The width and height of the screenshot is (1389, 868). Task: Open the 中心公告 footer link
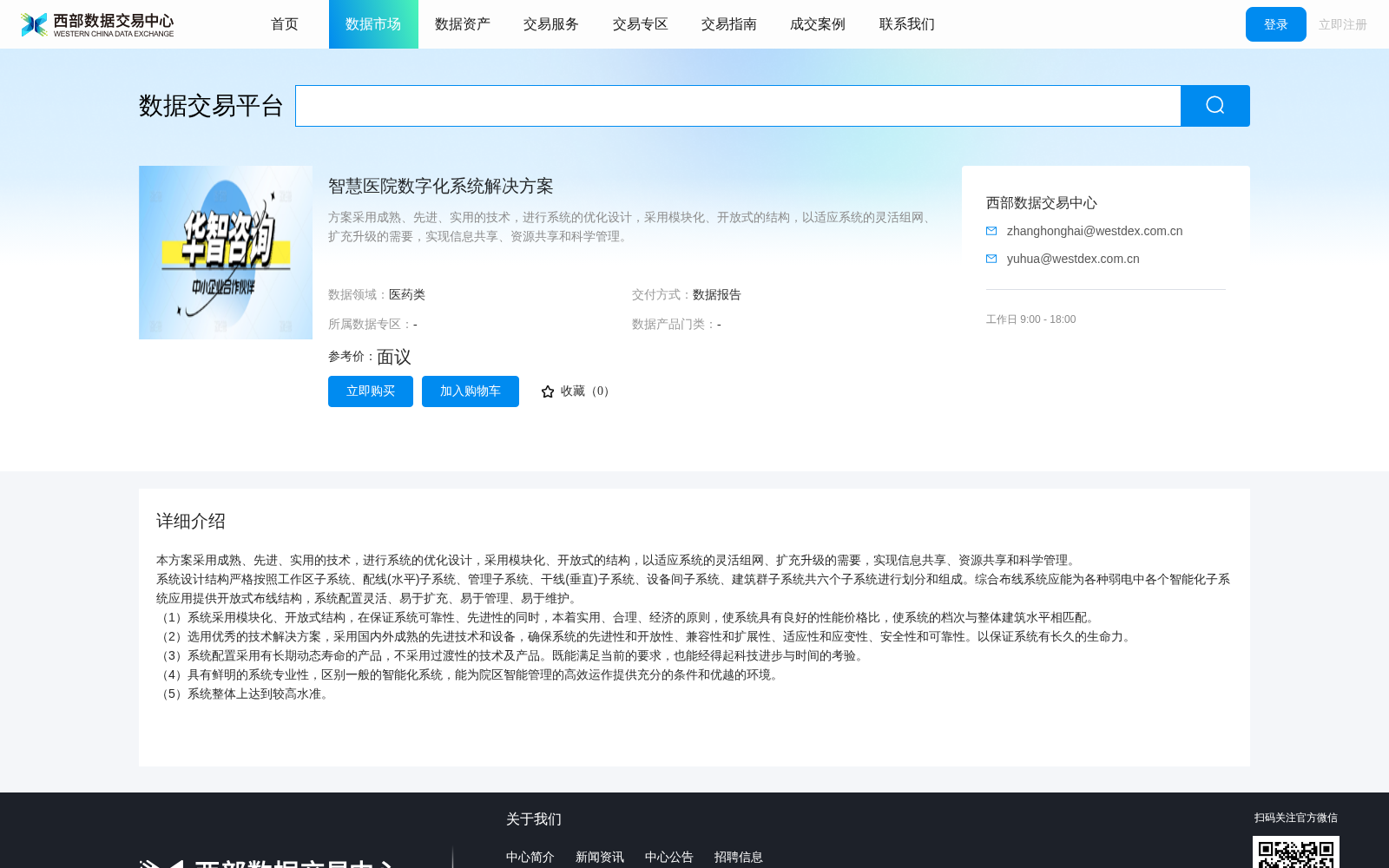669,857
